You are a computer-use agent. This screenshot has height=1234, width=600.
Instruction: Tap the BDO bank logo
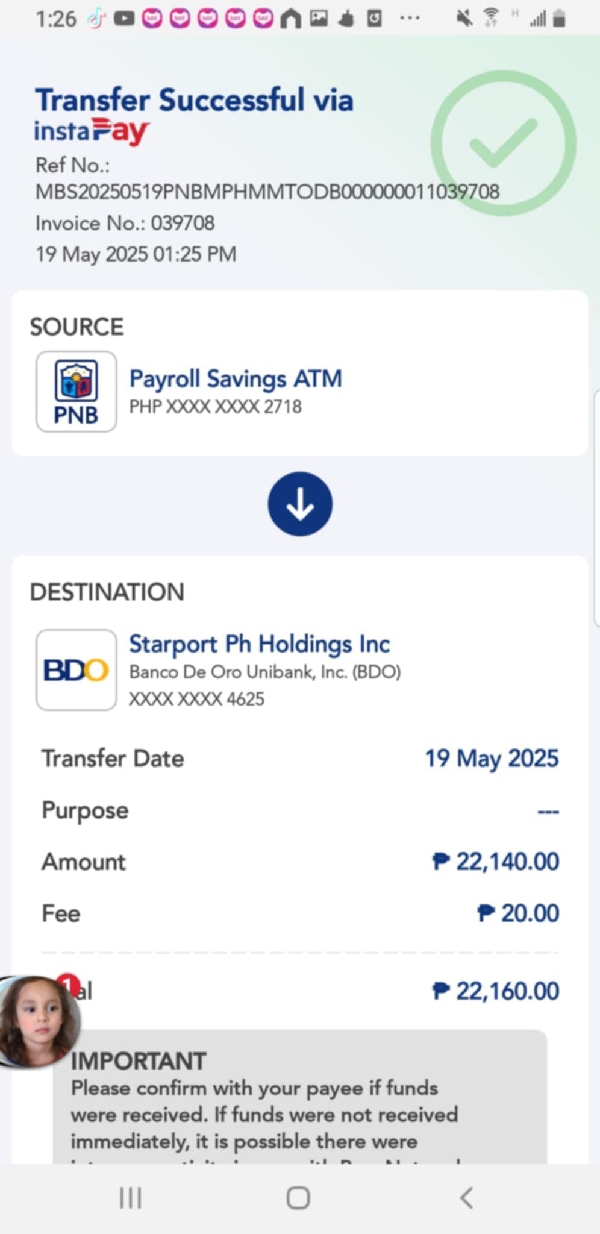click(76, 670)
